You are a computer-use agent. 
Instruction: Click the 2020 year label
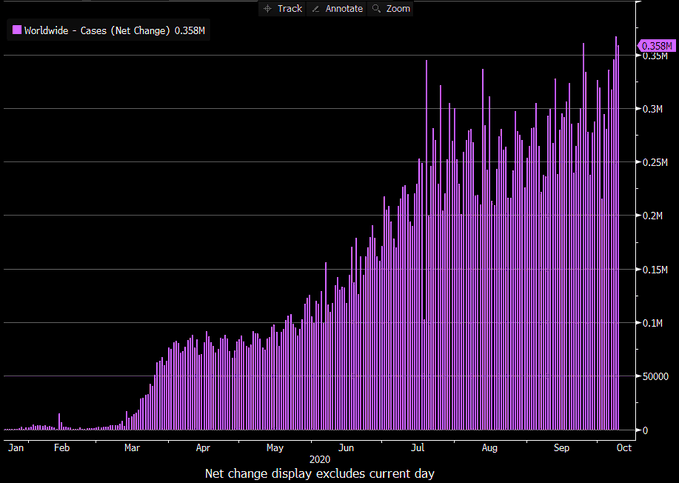point(320,460)
